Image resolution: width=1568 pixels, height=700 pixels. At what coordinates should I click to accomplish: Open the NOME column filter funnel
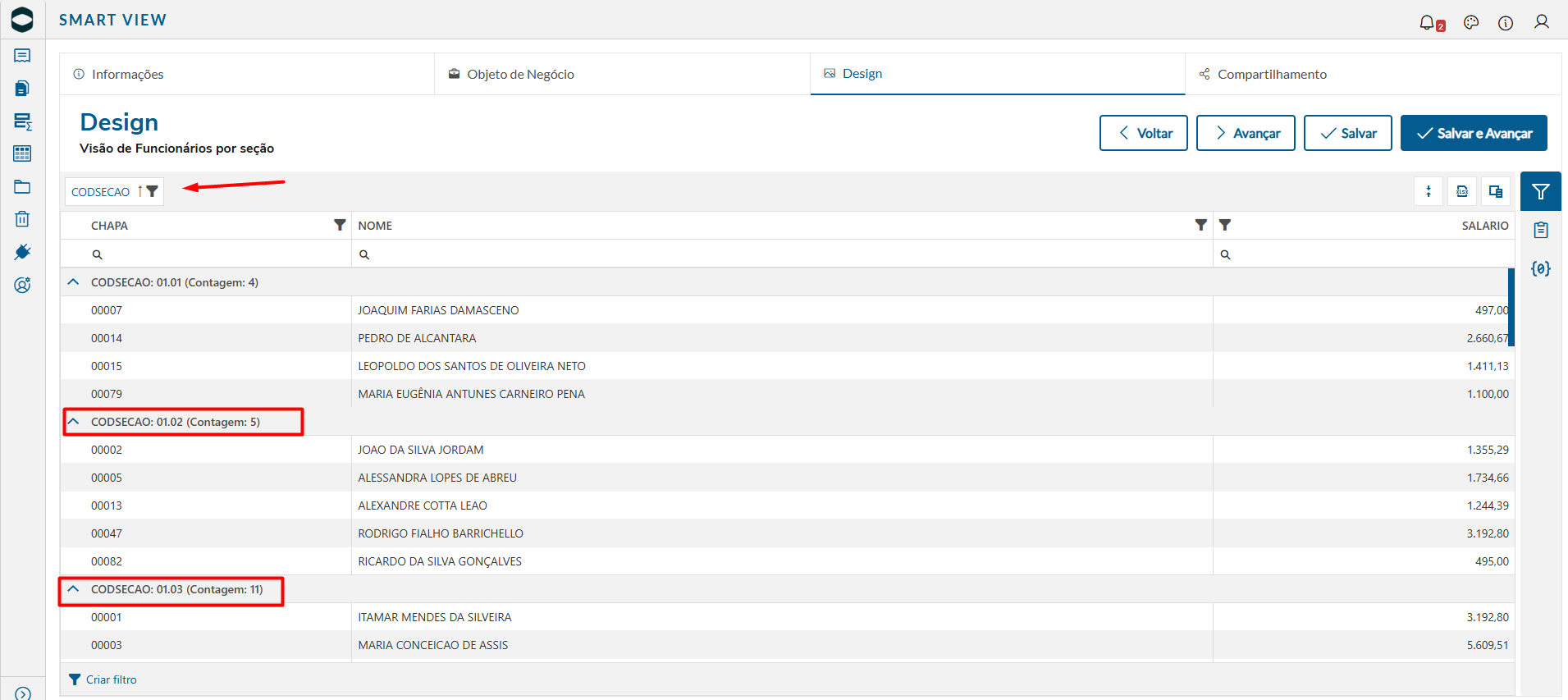pos(1201,225)
